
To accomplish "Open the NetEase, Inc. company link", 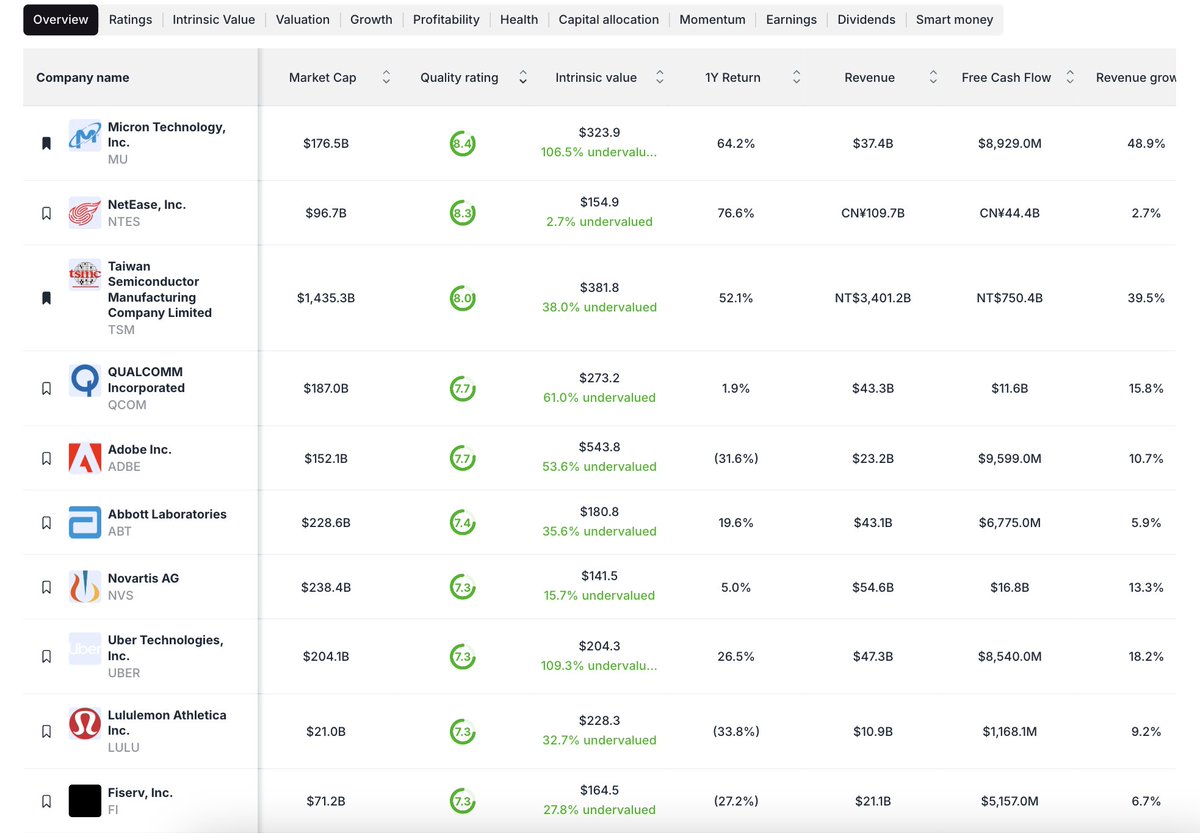I will click(147, 204).
